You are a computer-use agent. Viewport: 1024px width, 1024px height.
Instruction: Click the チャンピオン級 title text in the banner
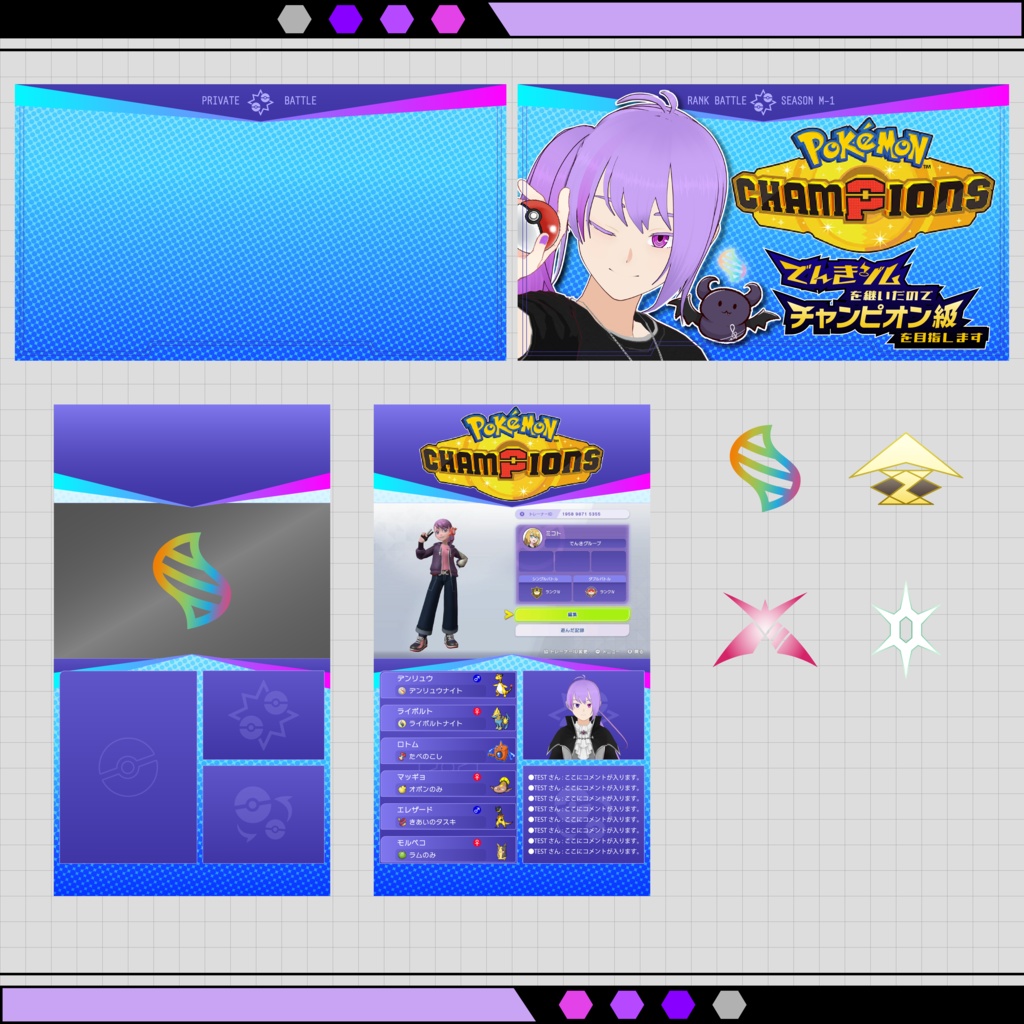(x=873, y=317)
